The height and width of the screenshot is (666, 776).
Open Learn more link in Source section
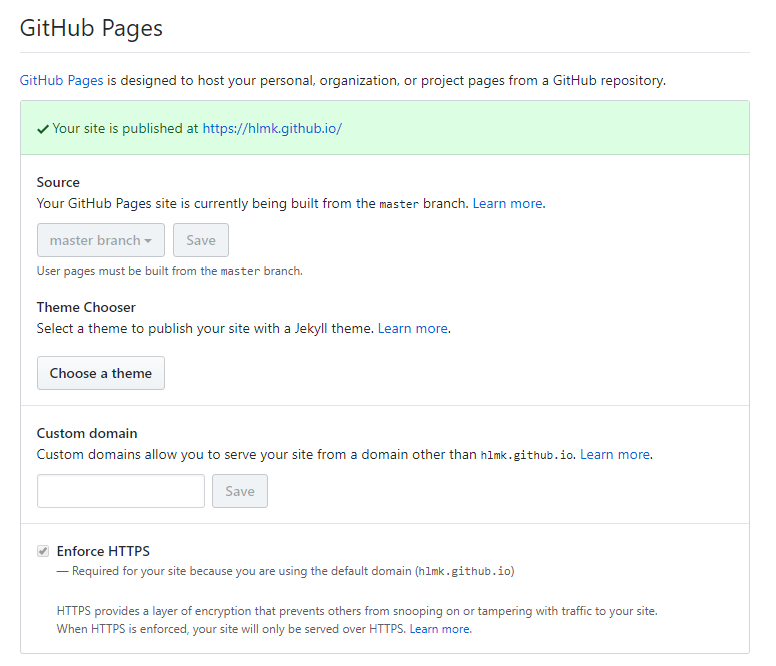507,203
